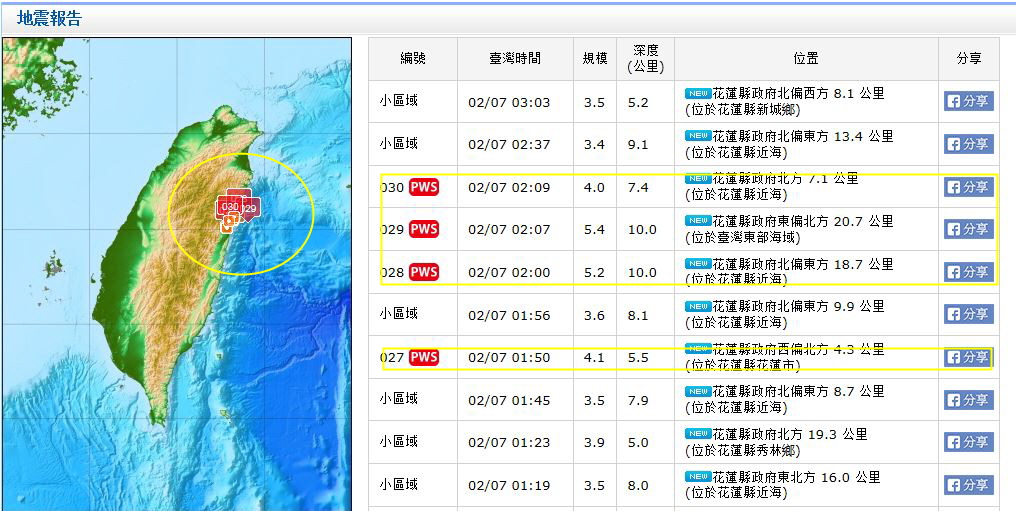
Task: Select the PWS badge beside number 028
Action: pos(424,272)
